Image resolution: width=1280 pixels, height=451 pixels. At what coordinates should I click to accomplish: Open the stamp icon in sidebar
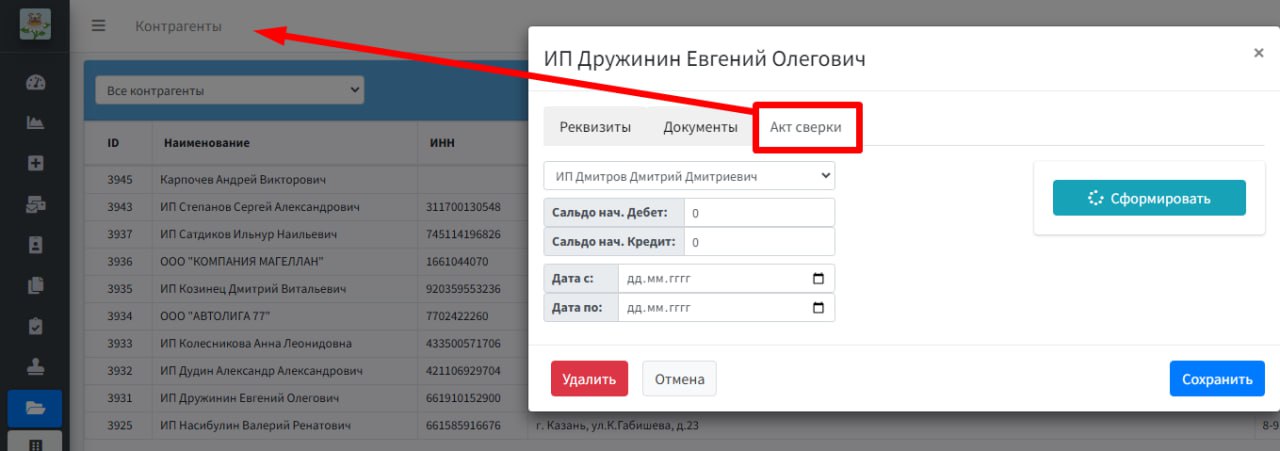pos(35,367)
